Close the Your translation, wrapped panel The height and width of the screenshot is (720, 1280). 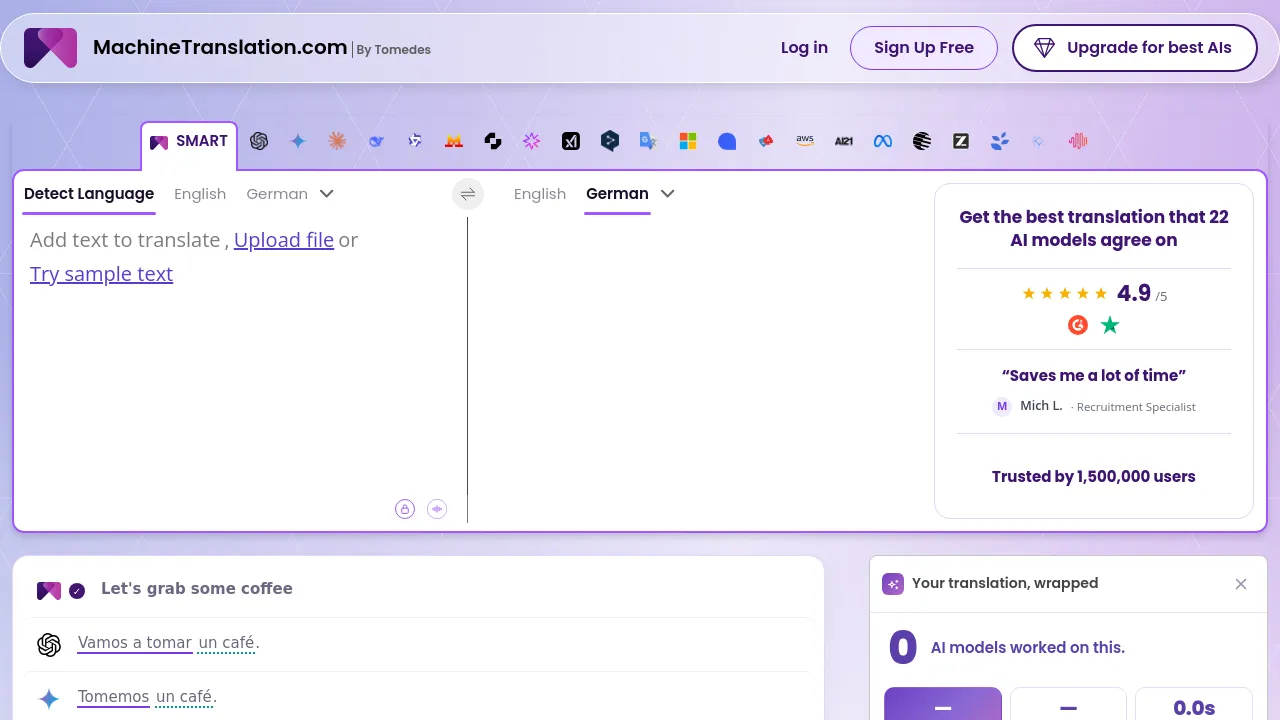pos(1241,584)
